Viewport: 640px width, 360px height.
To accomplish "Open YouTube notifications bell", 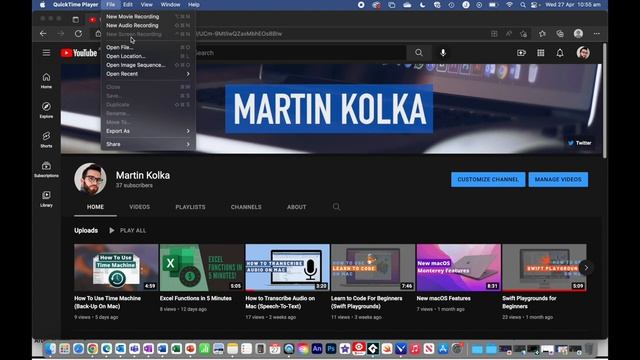I will coord(560,53).
